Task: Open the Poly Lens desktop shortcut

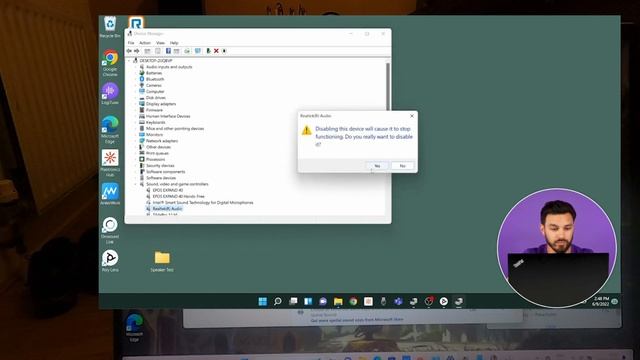Action: [x=110, y=261]
